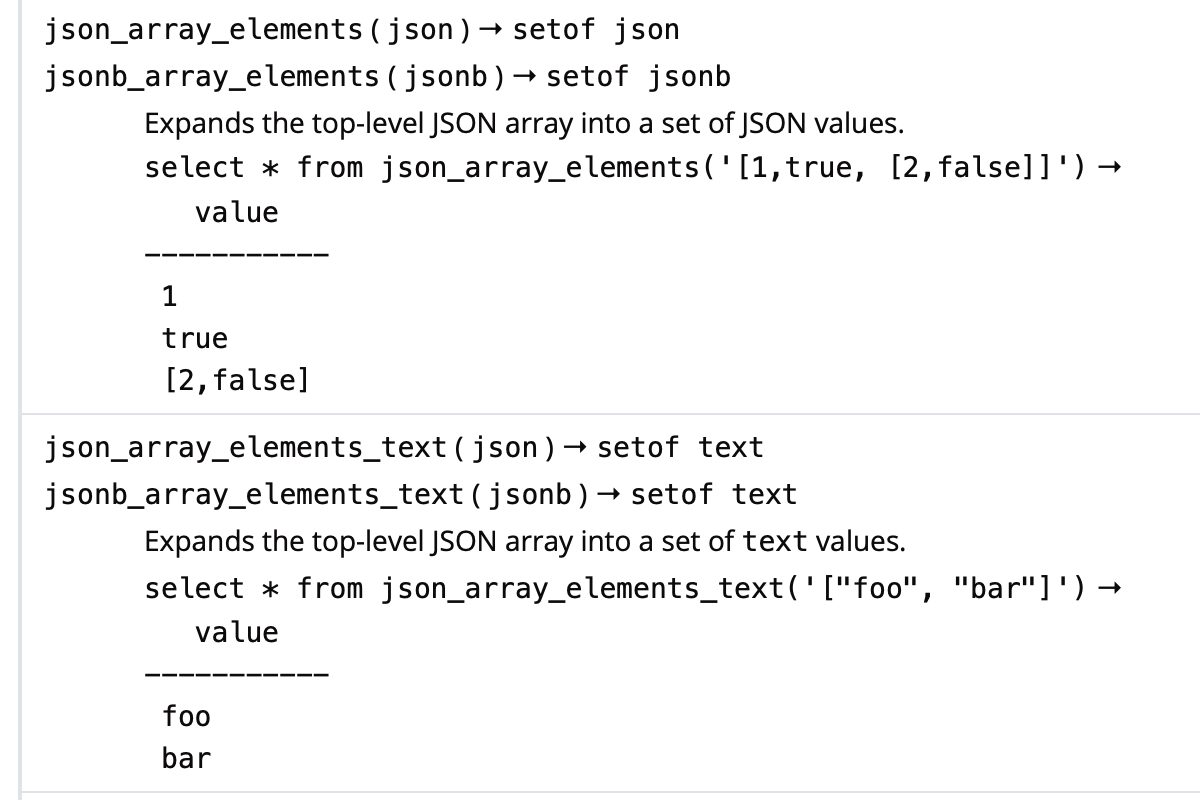
Task: Click the output value '1'
Action: (x=169, y=296)
